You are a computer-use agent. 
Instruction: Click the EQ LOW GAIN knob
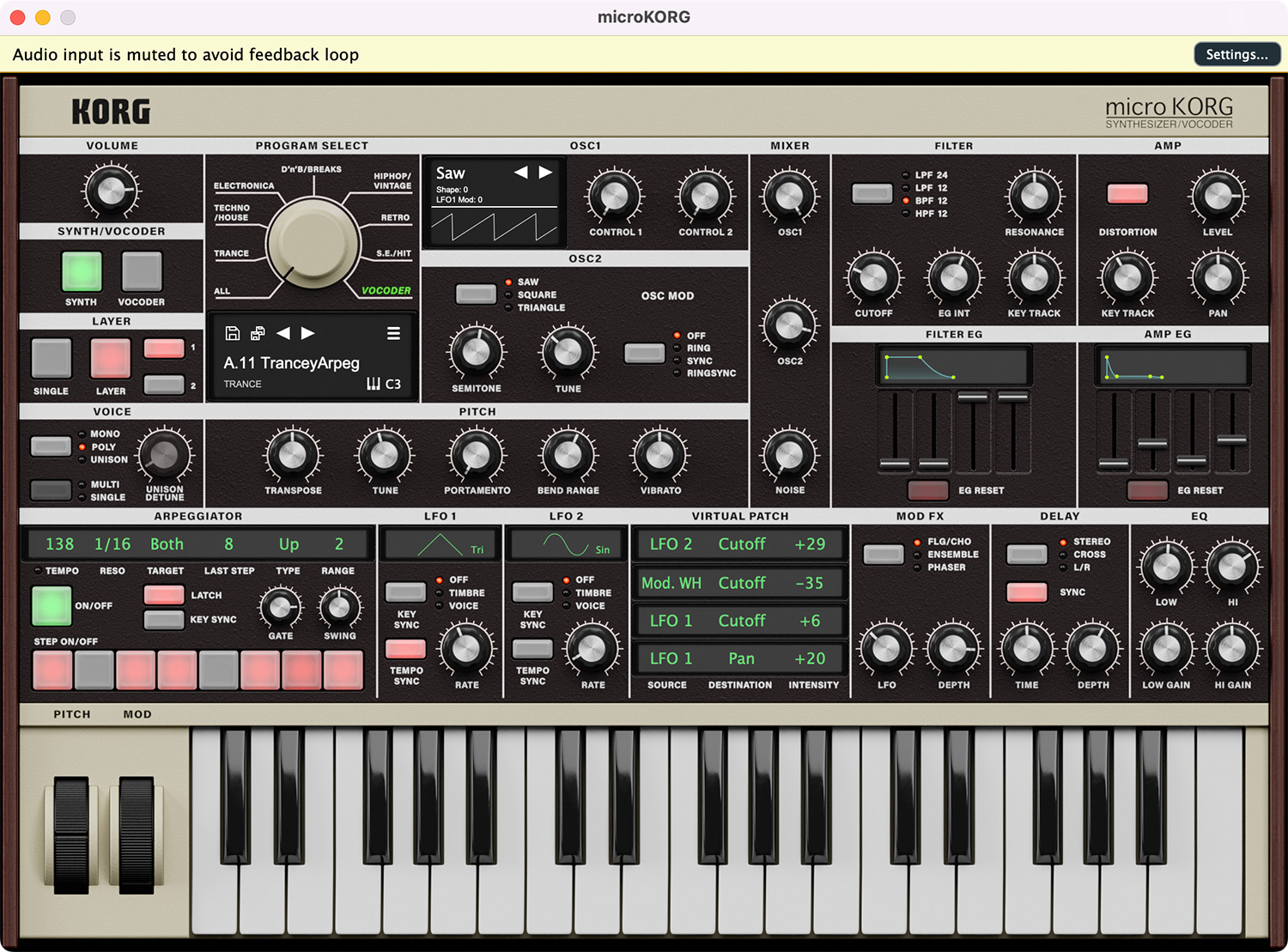1166,650
